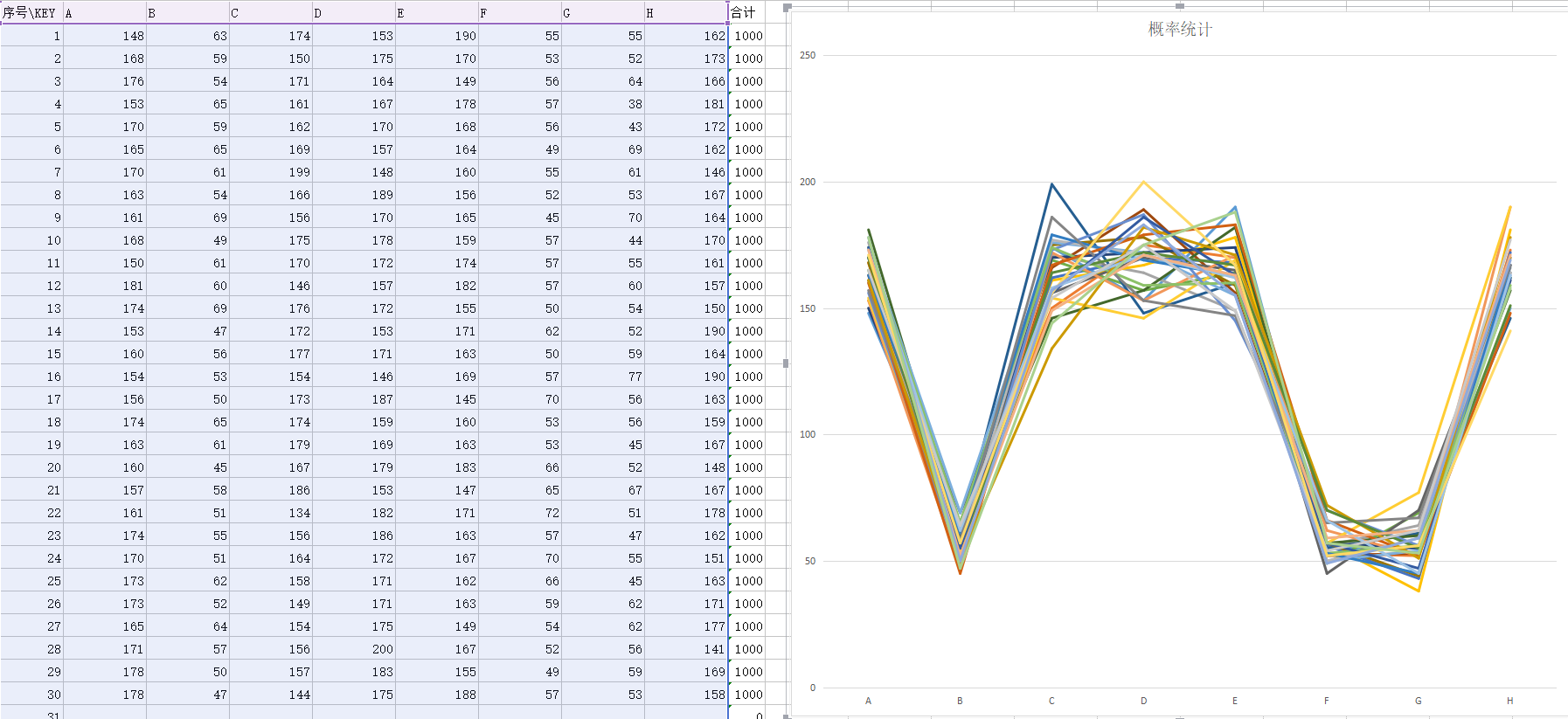Click the y-axis label 250 on the chart

(808, 56)
